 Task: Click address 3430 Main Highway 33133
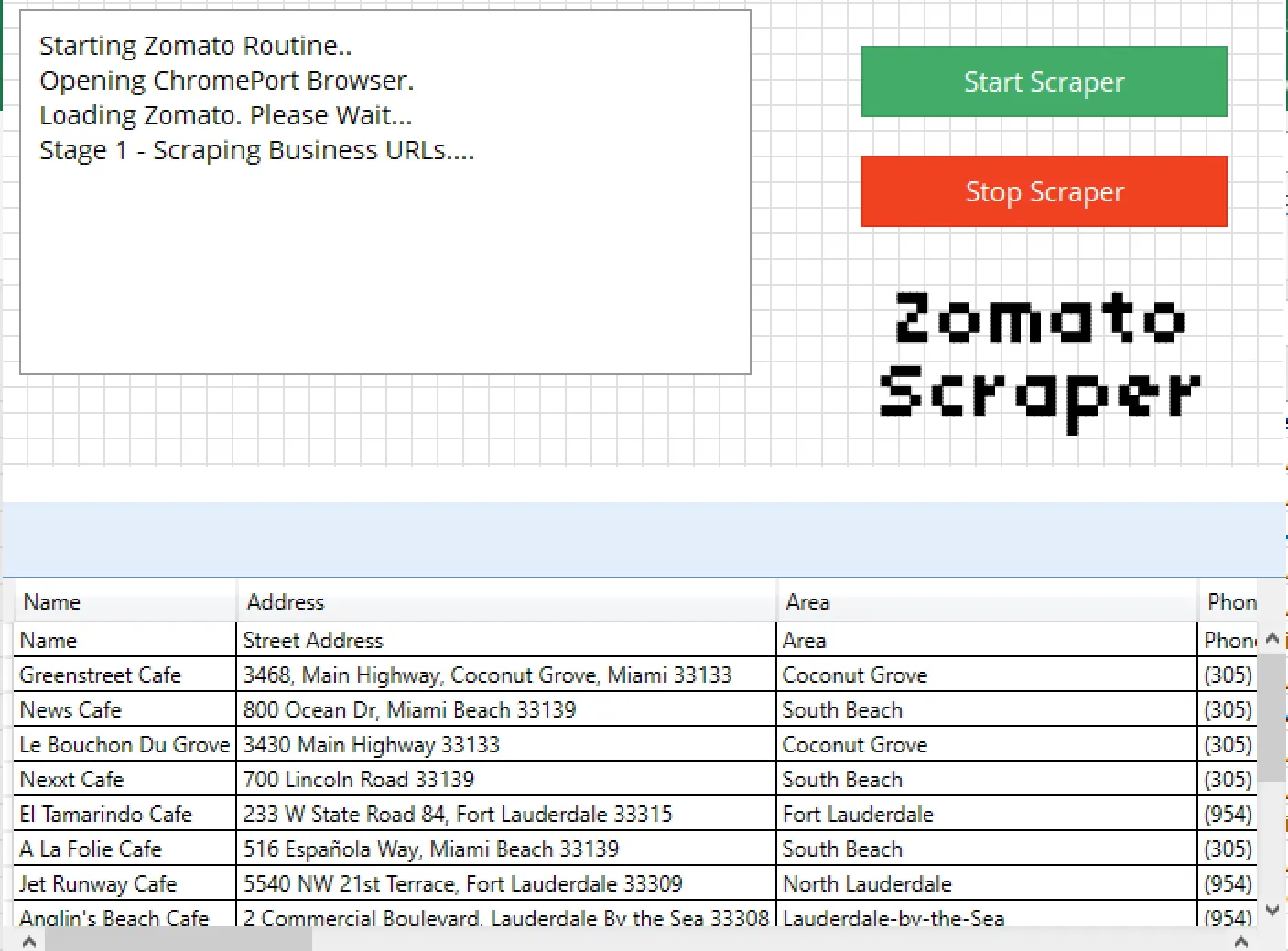506,744
